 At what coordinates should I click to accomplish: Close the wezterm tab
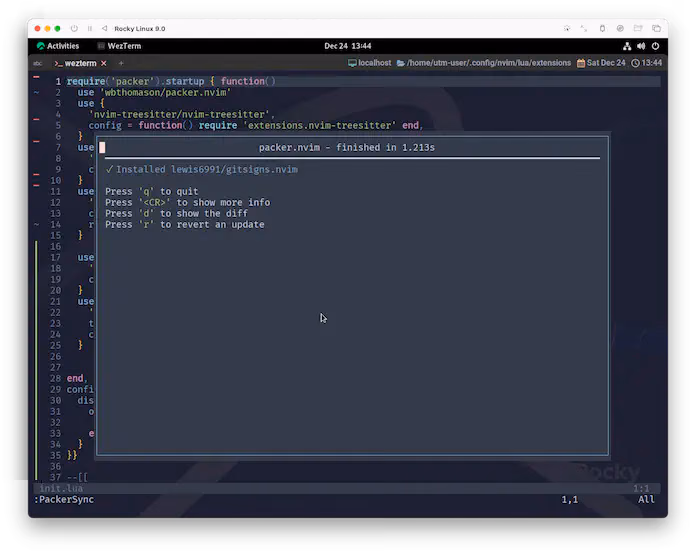pyautogui.click(x=103, y=63)
